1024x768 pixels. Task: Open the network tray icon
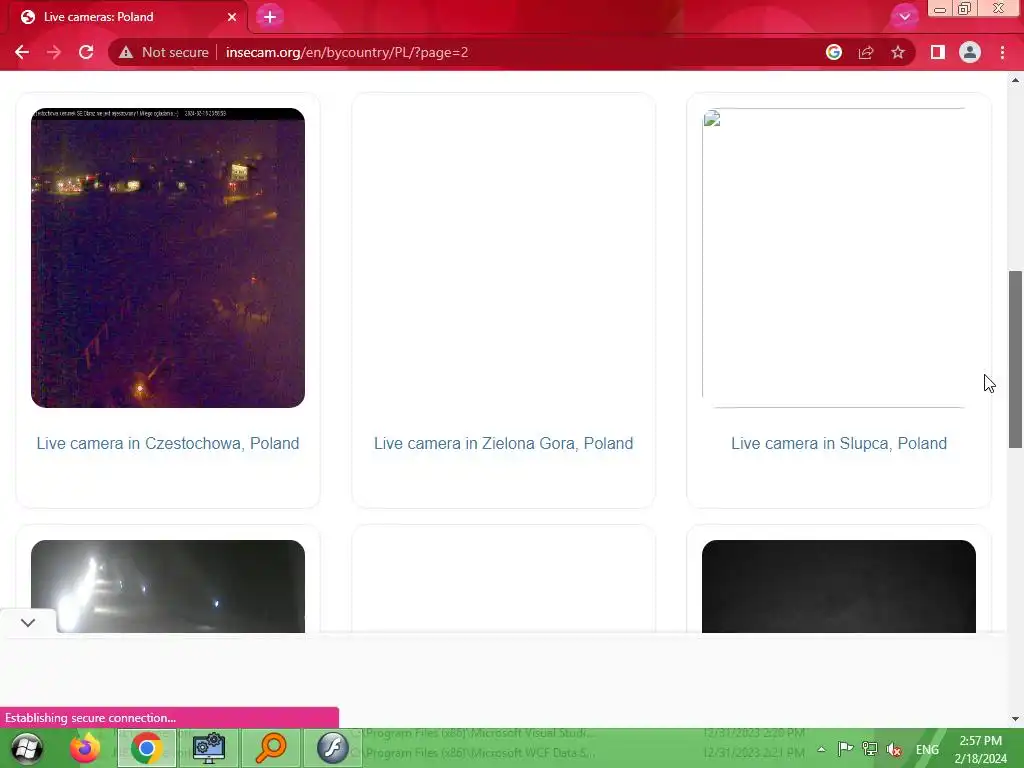point(869,749)
